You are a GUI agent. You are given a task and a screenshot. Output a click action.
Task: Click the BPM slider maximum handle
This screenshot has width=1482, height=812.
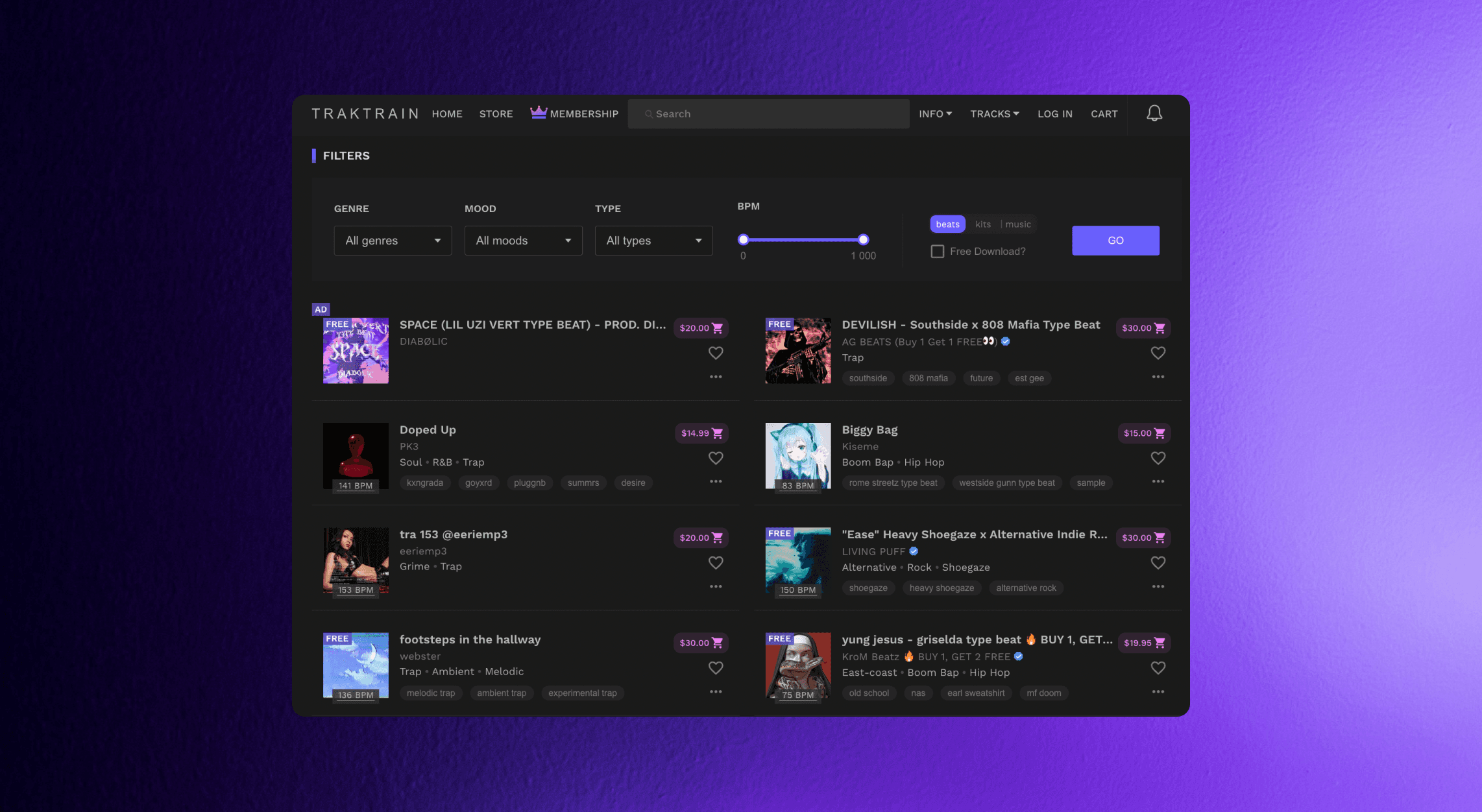tap(863, 240)
